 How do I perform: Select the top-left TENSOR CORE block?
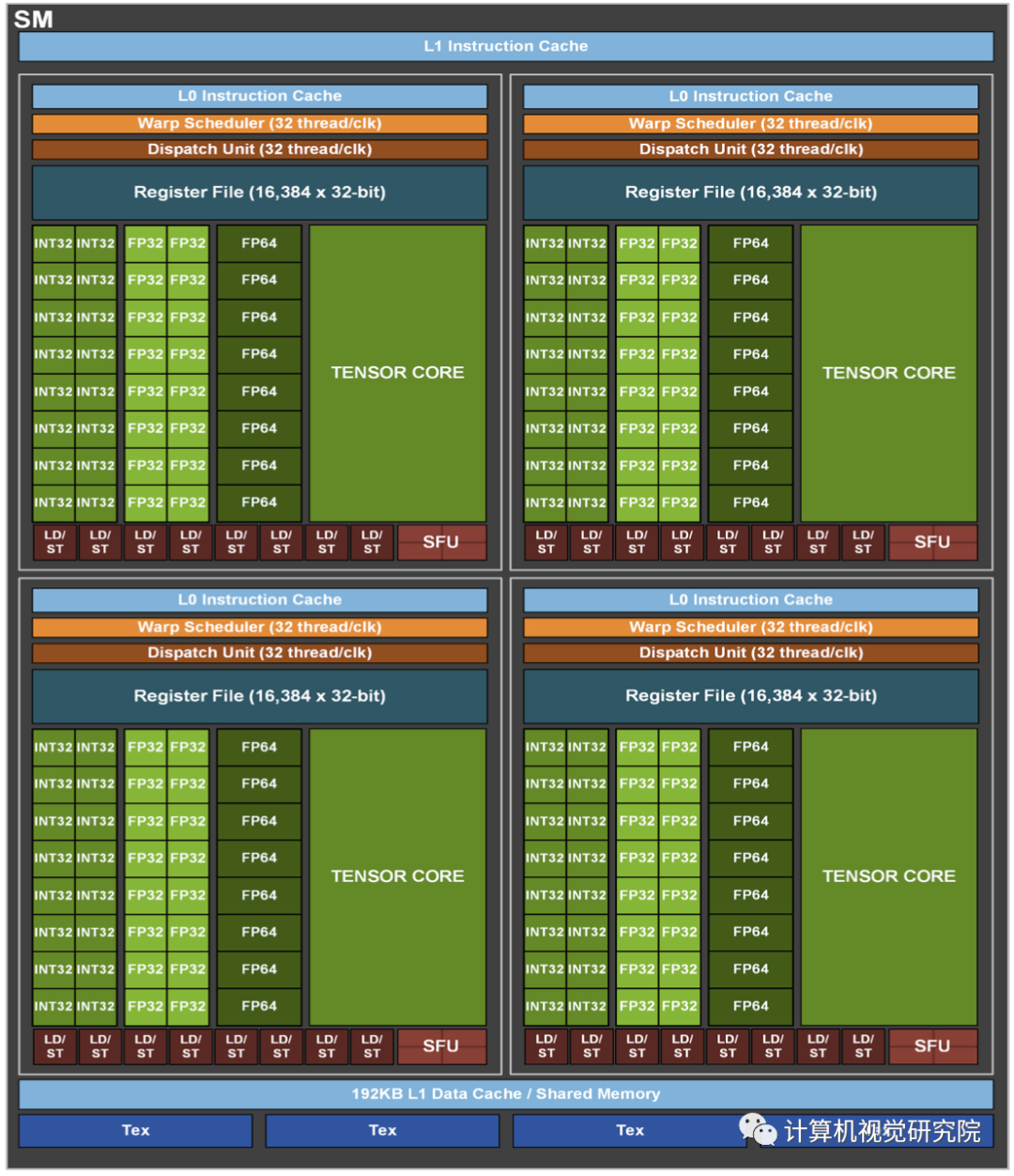pyautogui.click(x=398, y=372)
